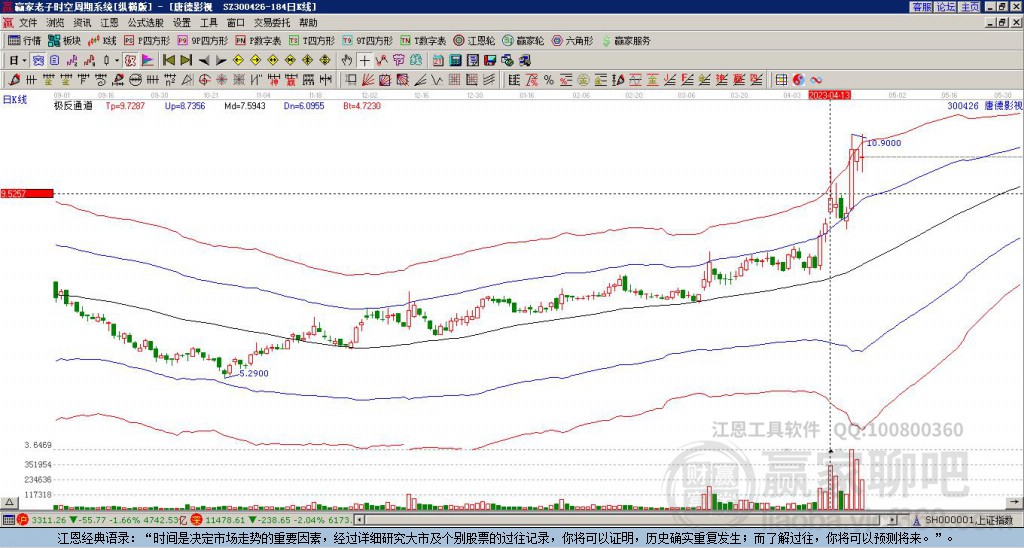Select the red pencil drawing tool
Image resolution: width=1024 pixels, height=548 pixels.
click(x=14, y=80)
